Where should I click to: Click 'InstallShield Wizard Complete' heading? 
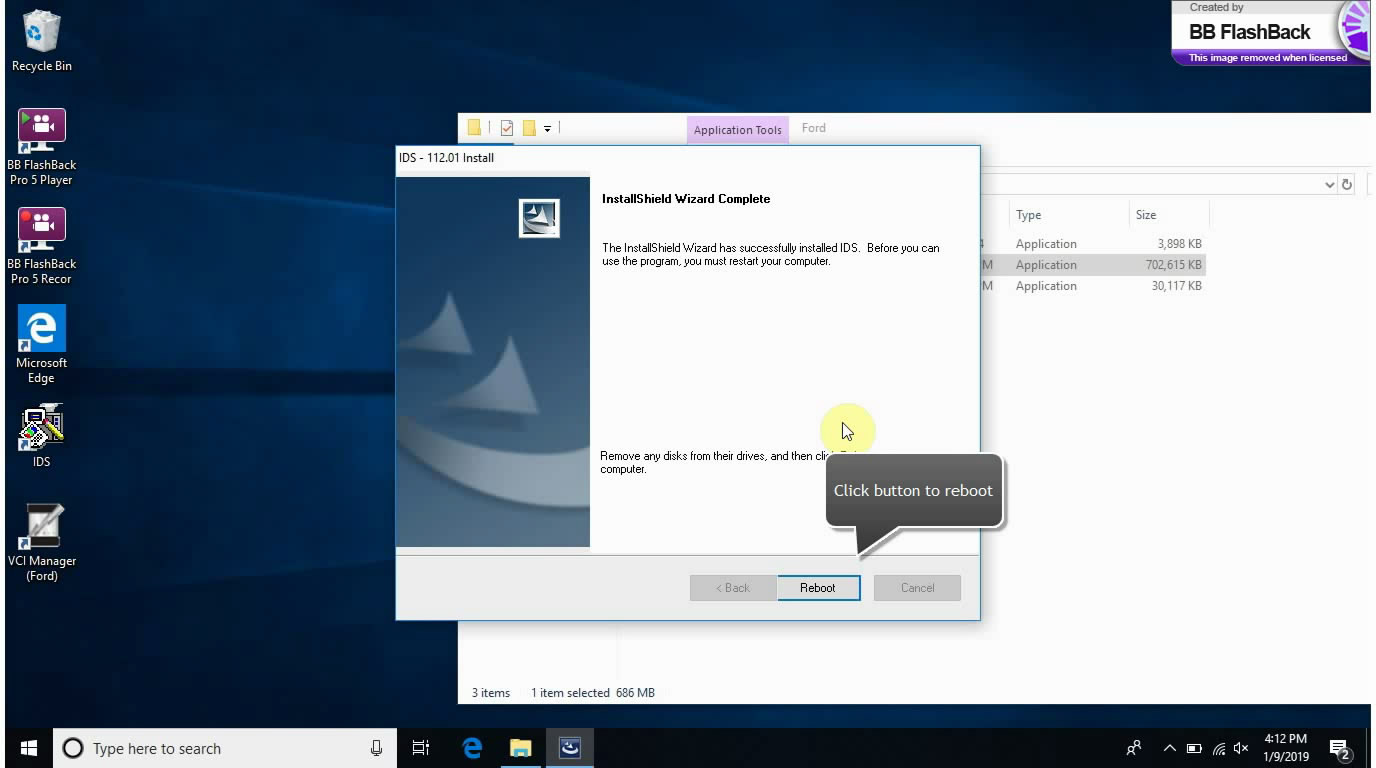click(686, 199)
